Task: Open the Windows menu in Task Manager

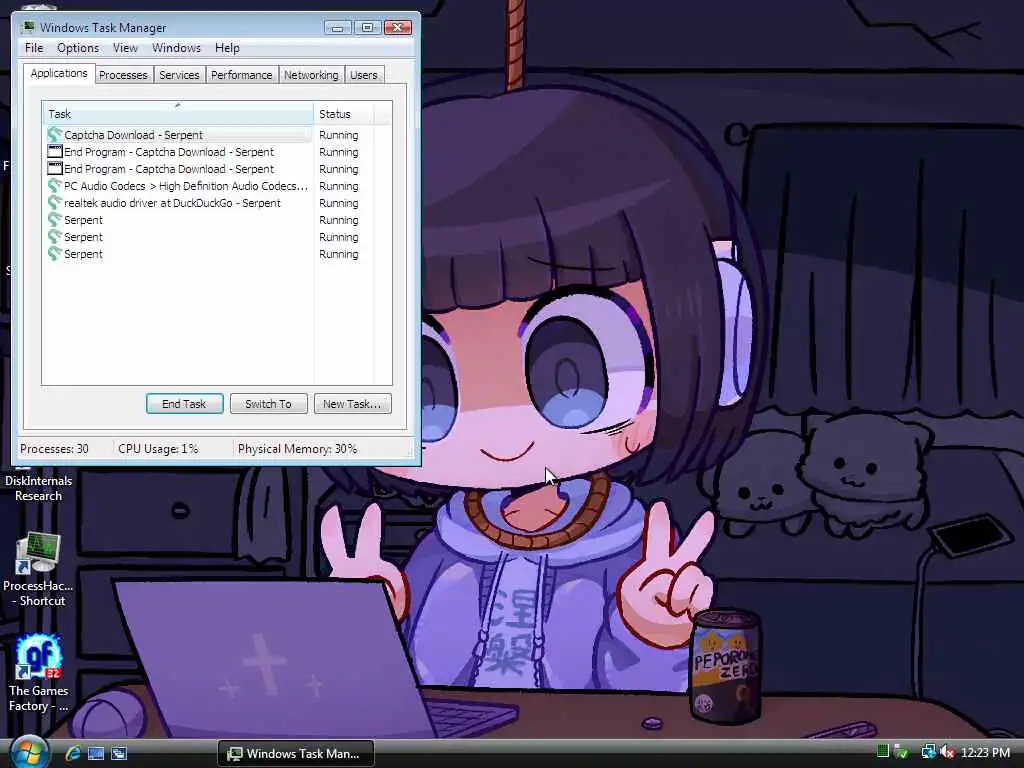Action: pyautogui.click(x=176, y=48)
